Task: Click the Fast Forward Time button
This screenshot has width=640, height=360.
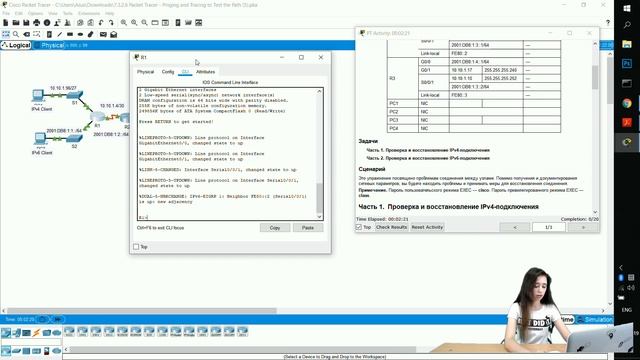Action: click(x=58, y=320)
